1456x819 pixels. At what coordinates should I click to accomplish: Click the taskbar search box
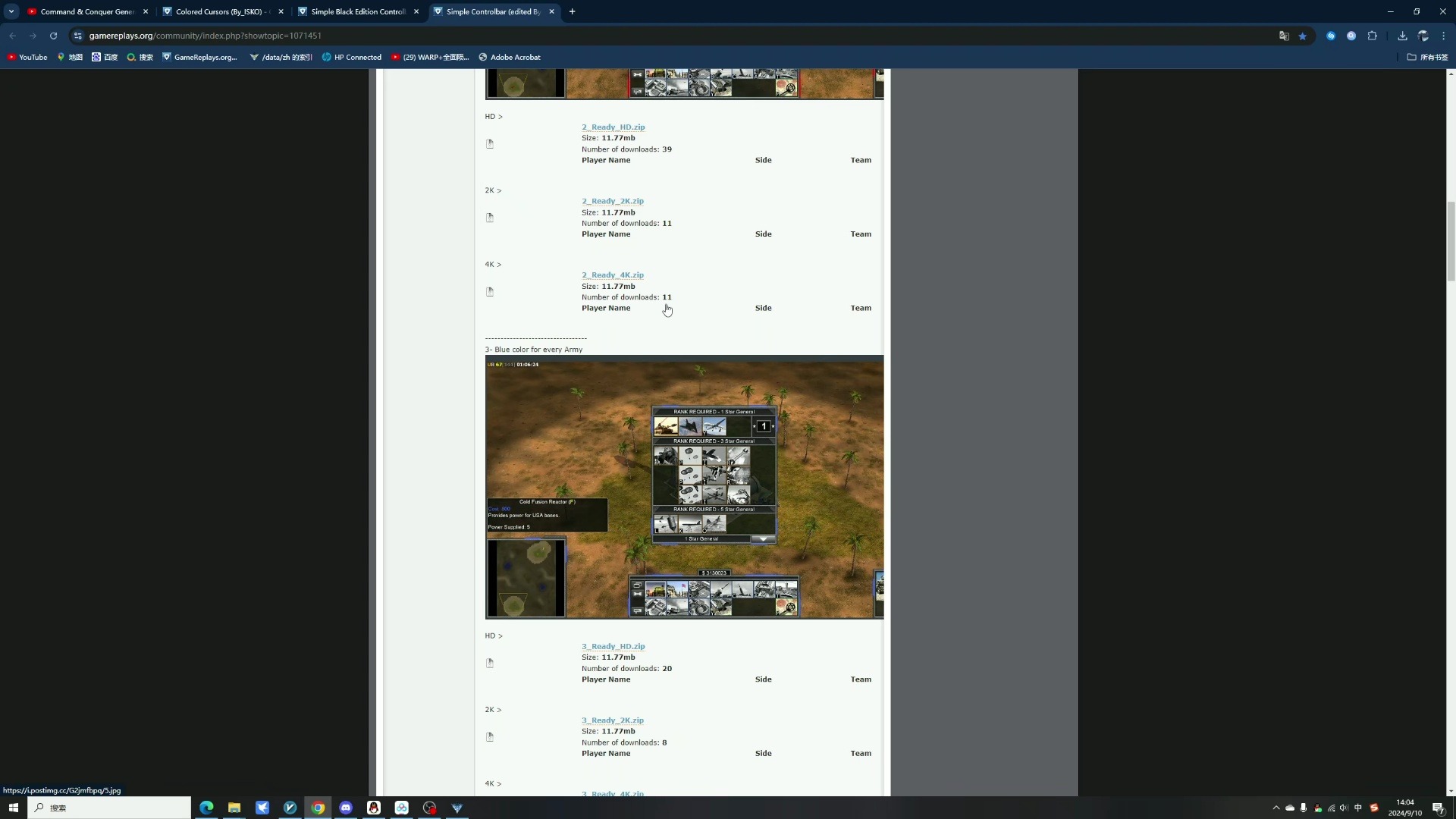tap(109, 808)
